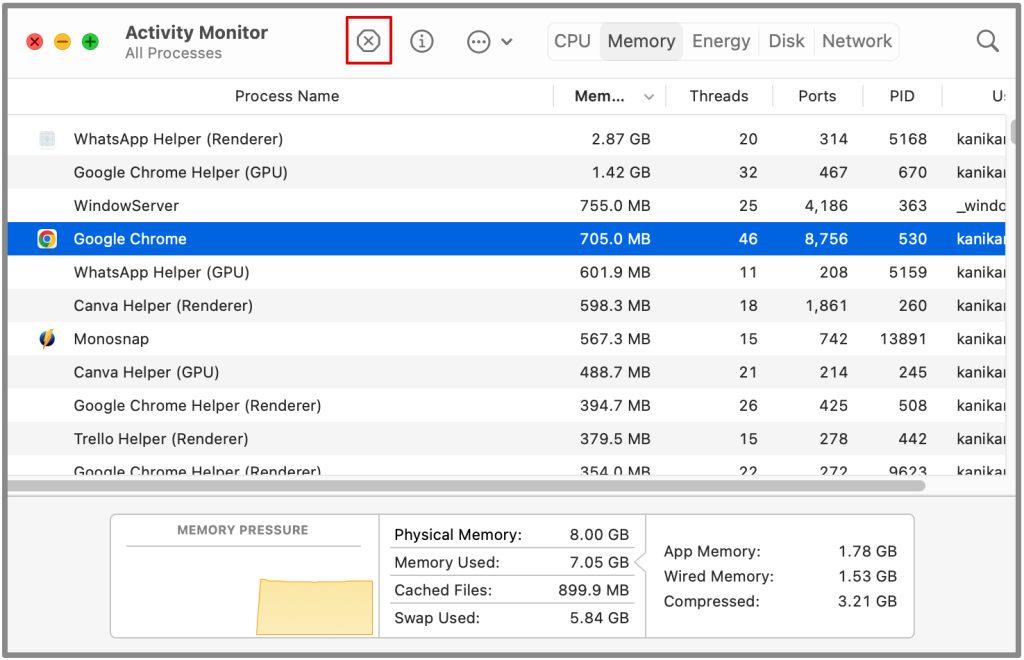
Task: Click the Google Chrome app icon
Action: [x=47, y=239]
